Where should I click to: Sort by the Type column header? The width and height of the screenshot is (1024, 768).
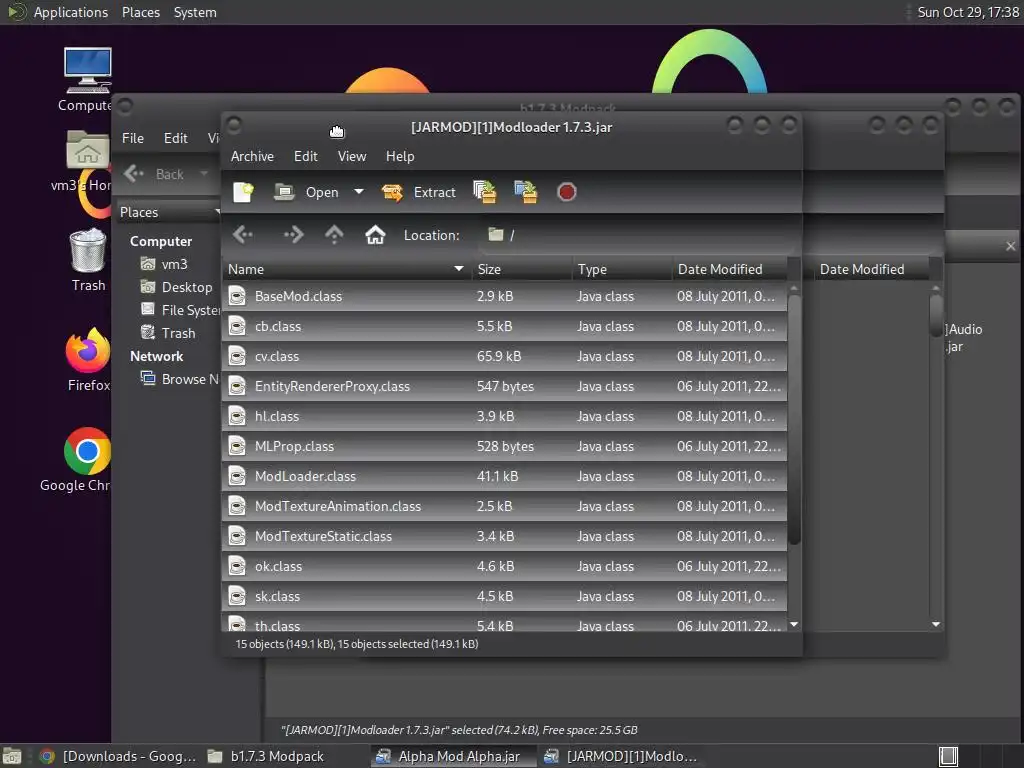pyautogui.click(x=622, y=269)
